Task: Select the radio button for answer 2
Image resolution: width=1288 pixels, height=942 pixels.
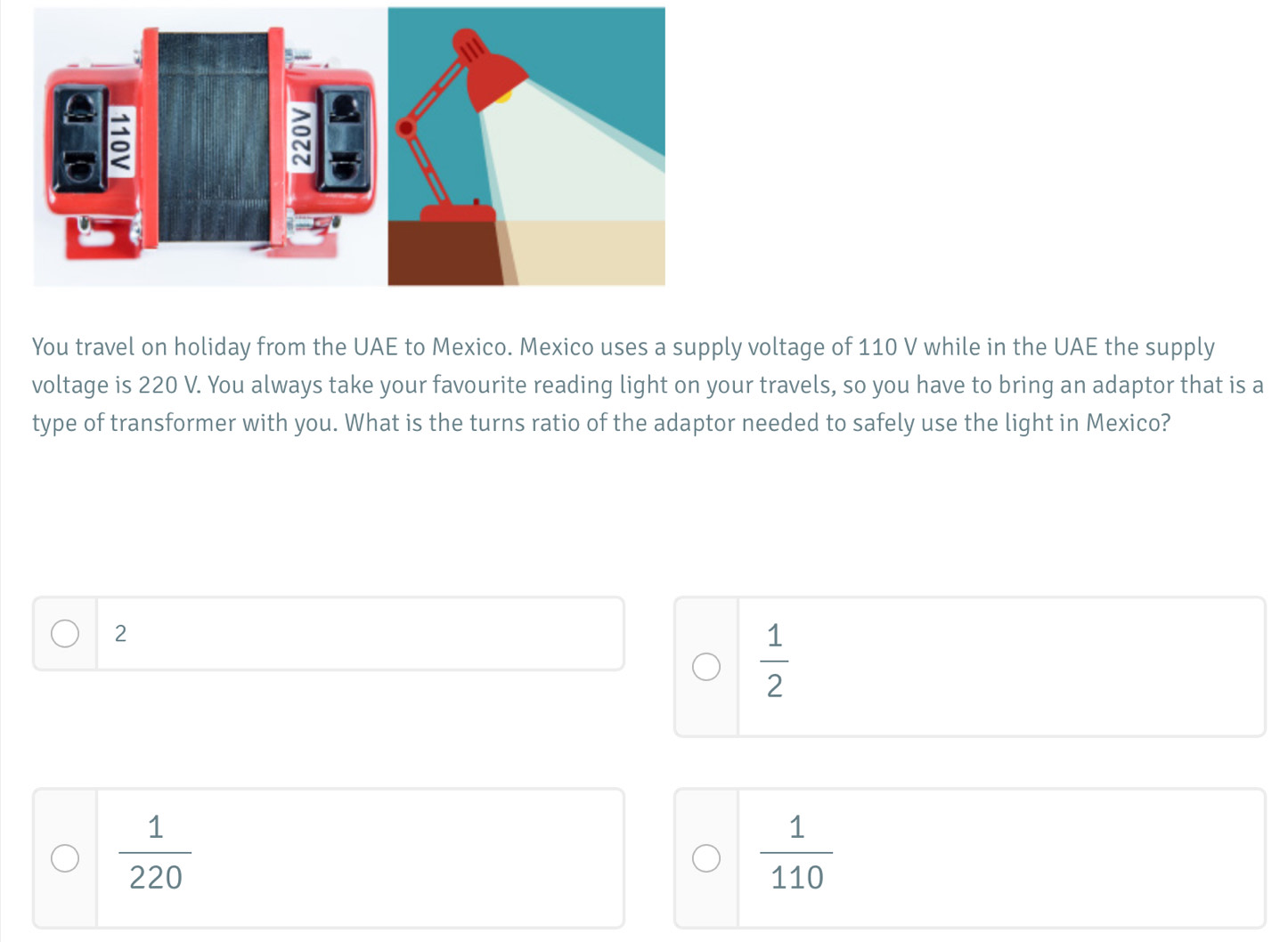Action: coord(65,634)
